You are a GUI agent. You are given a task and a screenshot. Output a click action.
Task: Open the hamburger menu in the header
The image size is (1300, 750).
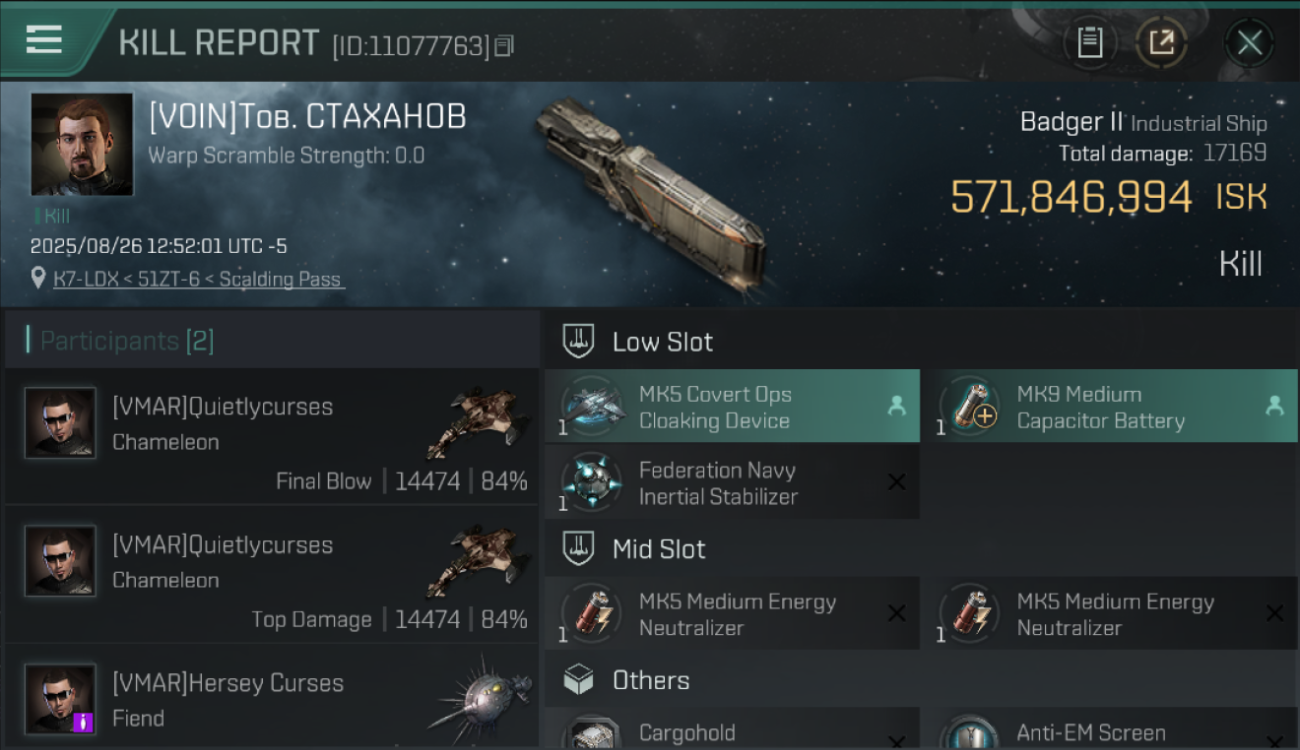[43, 41]
